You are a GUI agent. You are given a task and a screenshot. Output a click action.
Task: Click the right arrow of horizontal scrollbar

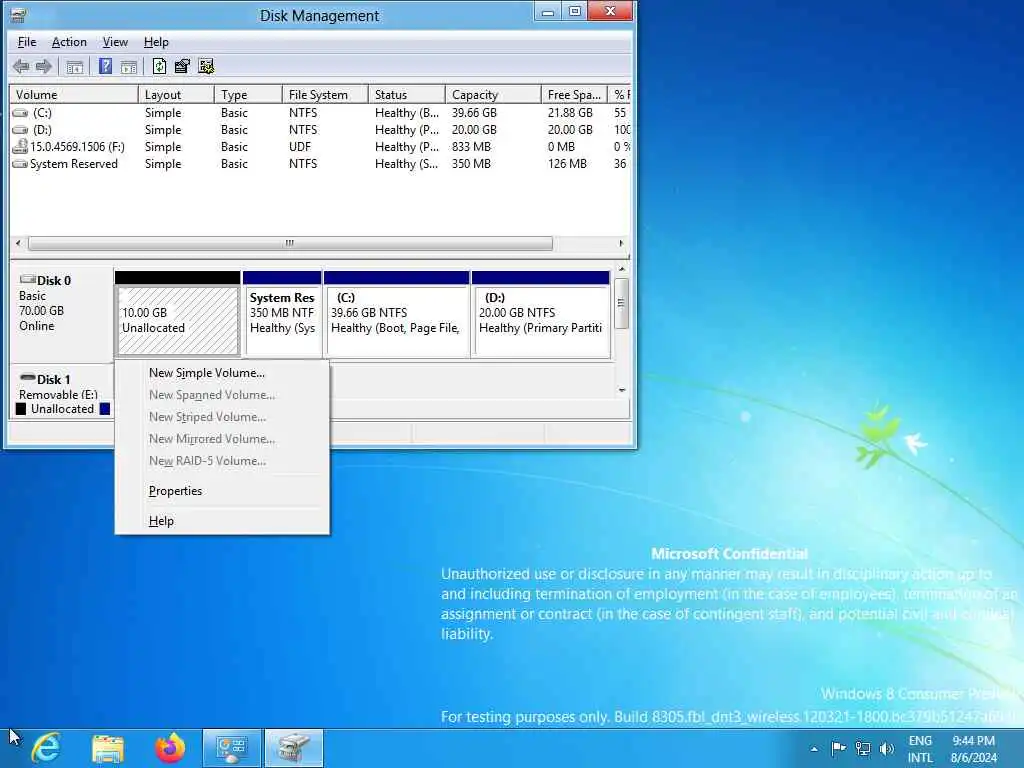pyautogui.click(x=621, y=243)
